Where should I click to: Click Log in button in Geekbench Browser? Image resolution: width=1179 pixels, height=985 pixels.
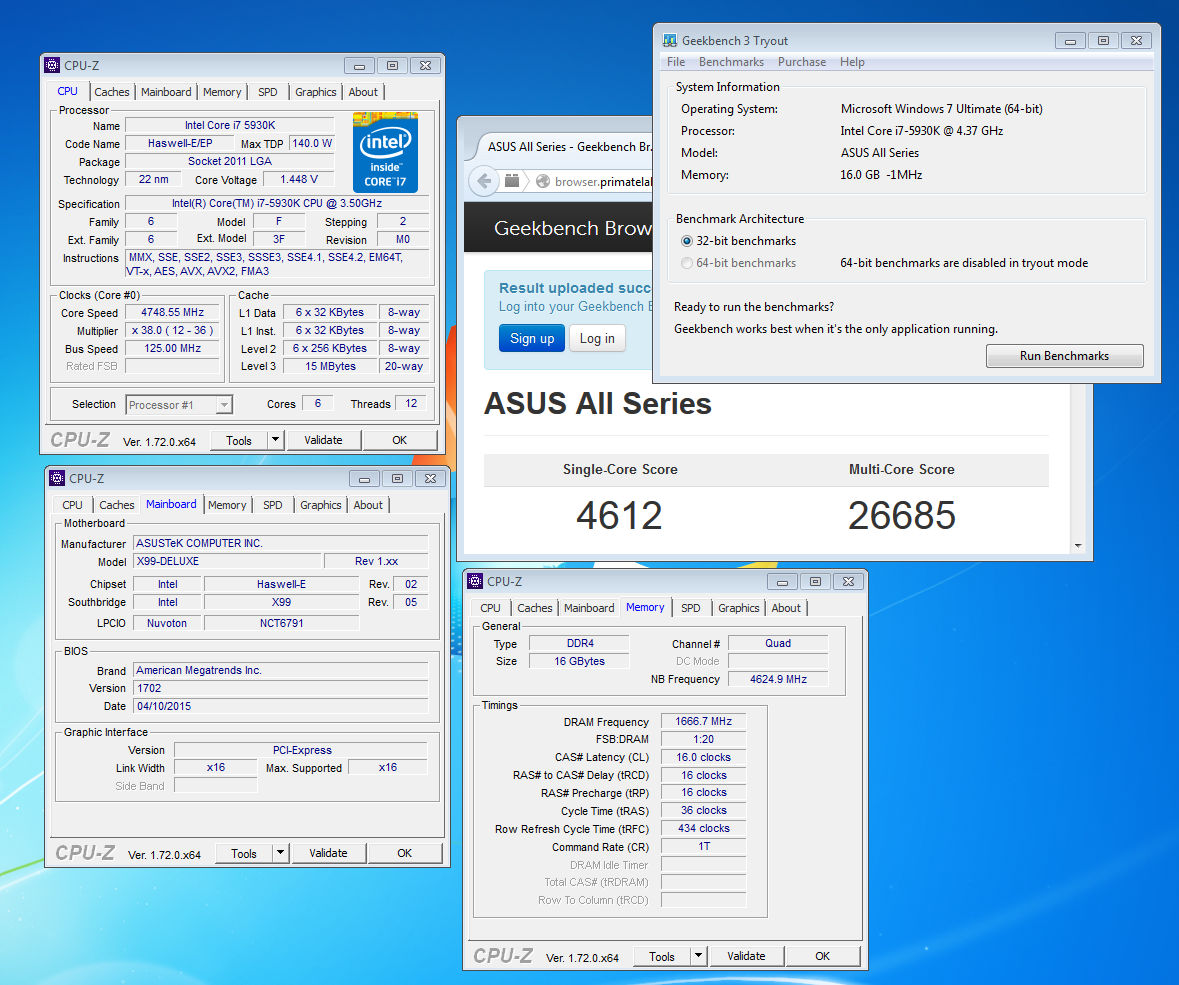597,338
